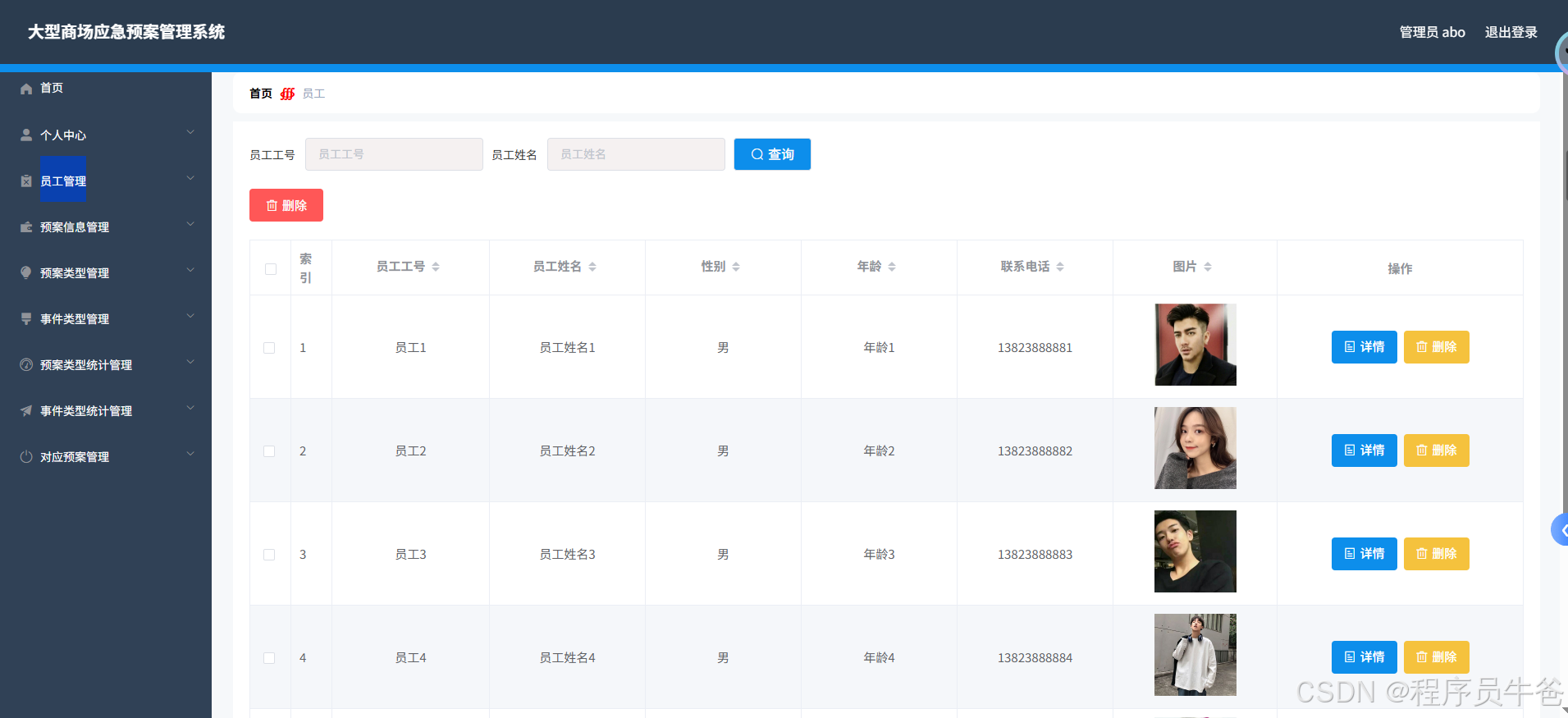
Task: Click the blue 查询 search button
Action: point(772,154)
